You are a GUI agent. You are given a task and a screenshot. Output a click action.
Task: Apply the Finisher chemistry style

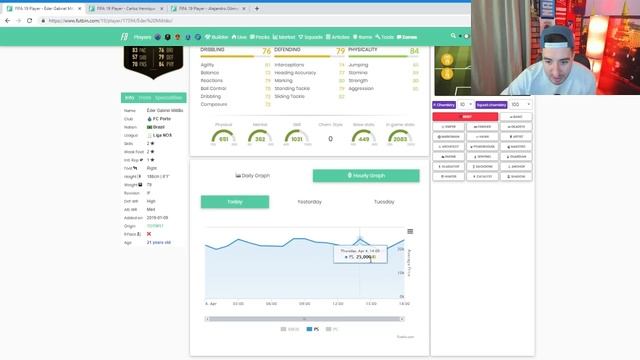(x=482, y=127)
